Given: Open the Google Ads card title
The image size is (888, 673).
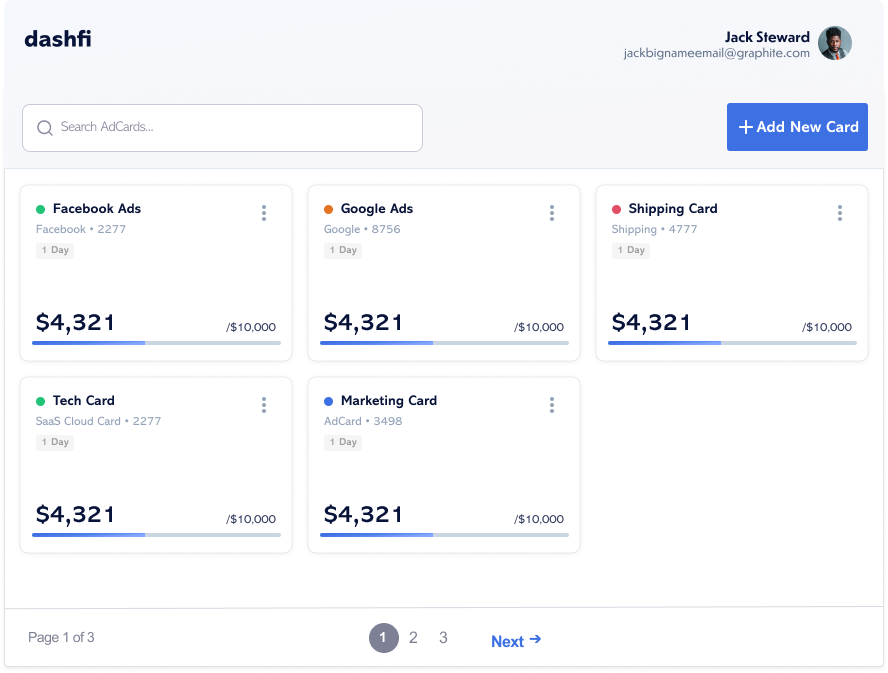Looking at the screenshot, I should coord(377,209).
